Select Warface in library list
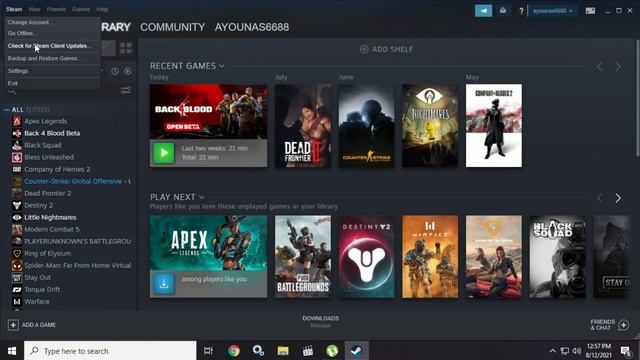640x360 pixels. point(37,302)
